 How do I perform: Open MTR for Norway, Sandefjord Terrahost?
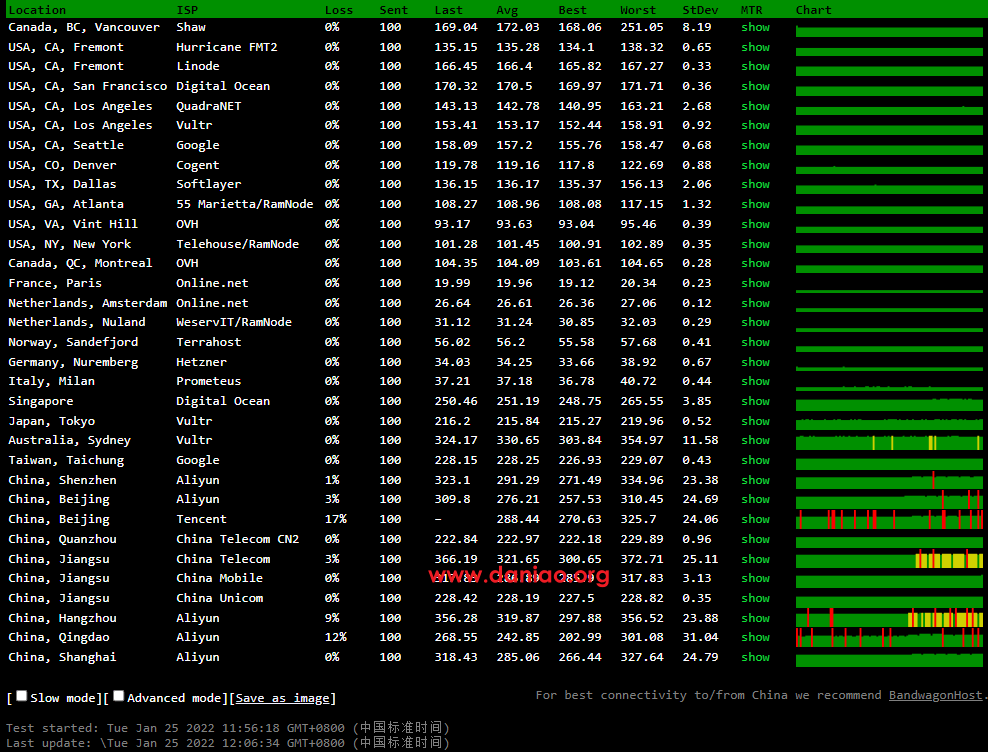[x=755, y=342]
